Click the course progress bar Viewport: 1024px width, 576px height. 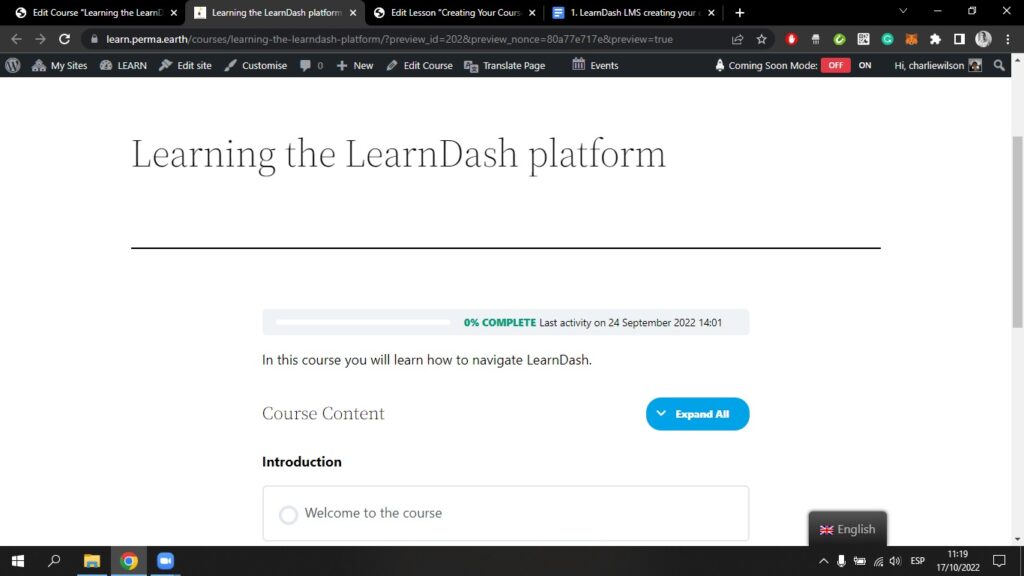(362, 322)
